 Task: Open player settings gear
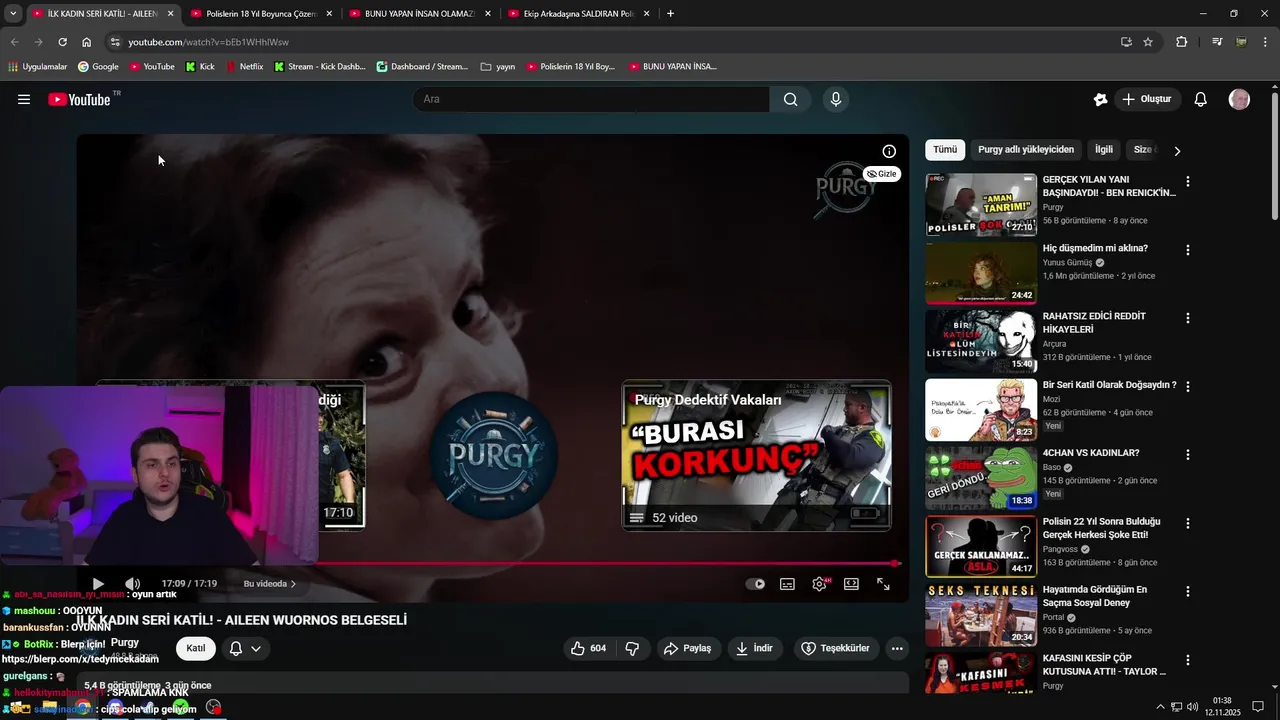tap(819, 584)
